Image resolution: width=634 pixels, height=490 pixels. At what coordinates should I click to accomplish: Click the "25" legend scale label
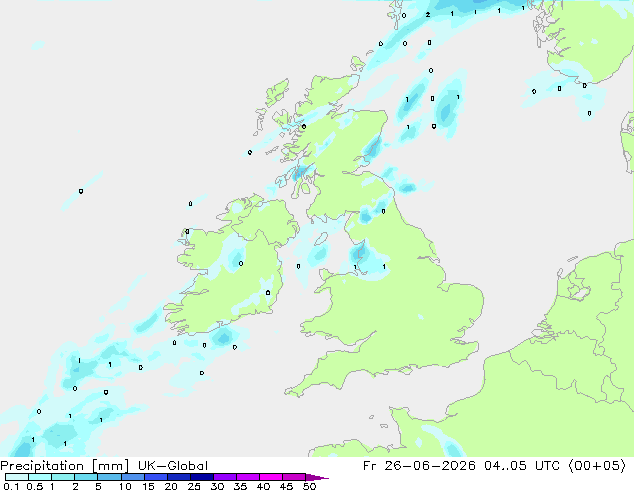[194, 486]
